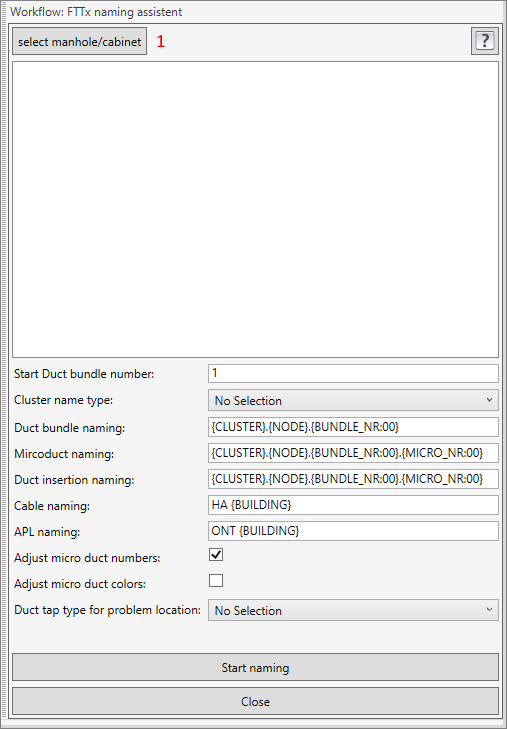Click the Duct tap type dropdown arrow
Screen dimensions: 507x729
coord(489,610)
